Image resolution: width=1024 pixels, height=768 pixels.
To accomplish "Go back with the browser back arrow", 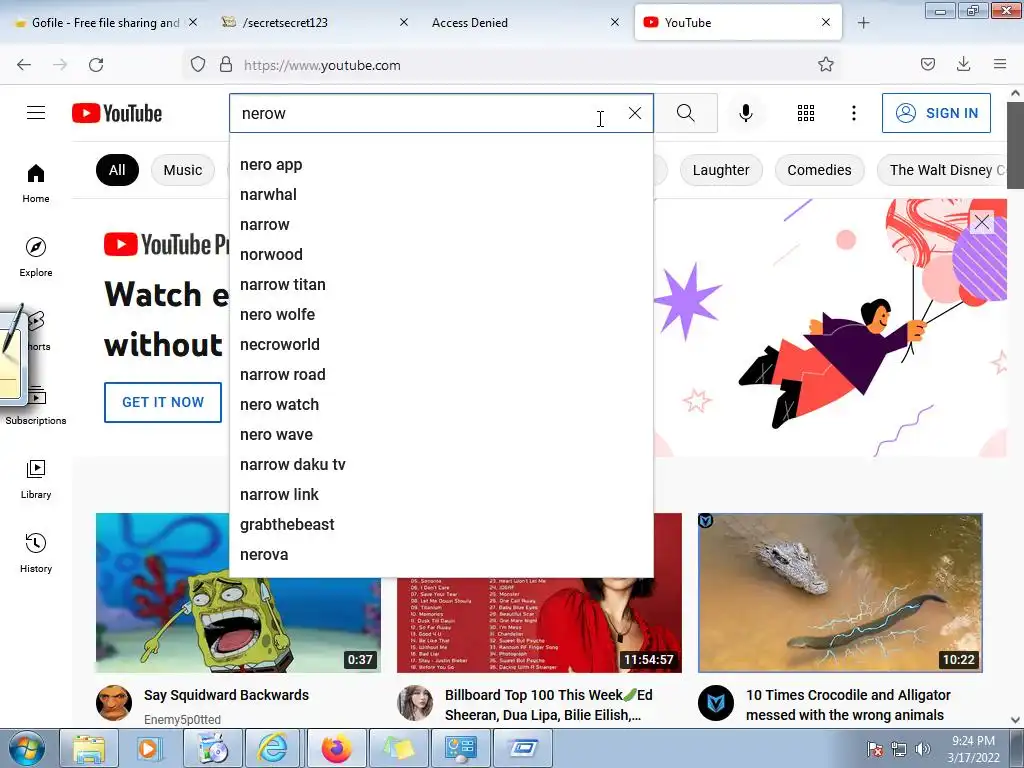I will (24, 65).
